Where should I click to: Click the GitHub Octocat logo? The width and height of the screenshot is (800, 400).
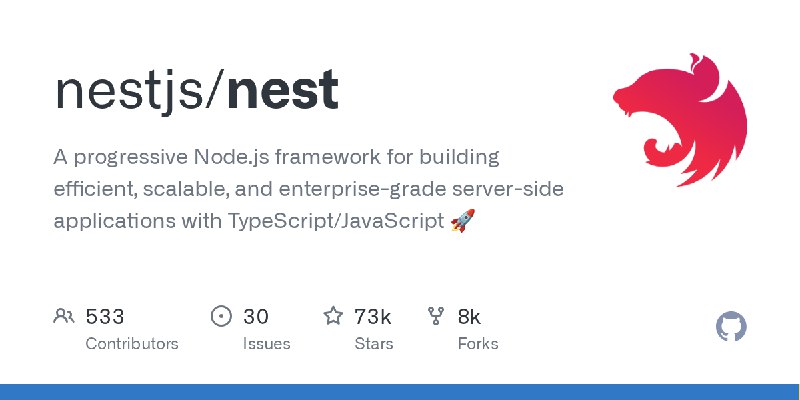click(x=732, y=327)
